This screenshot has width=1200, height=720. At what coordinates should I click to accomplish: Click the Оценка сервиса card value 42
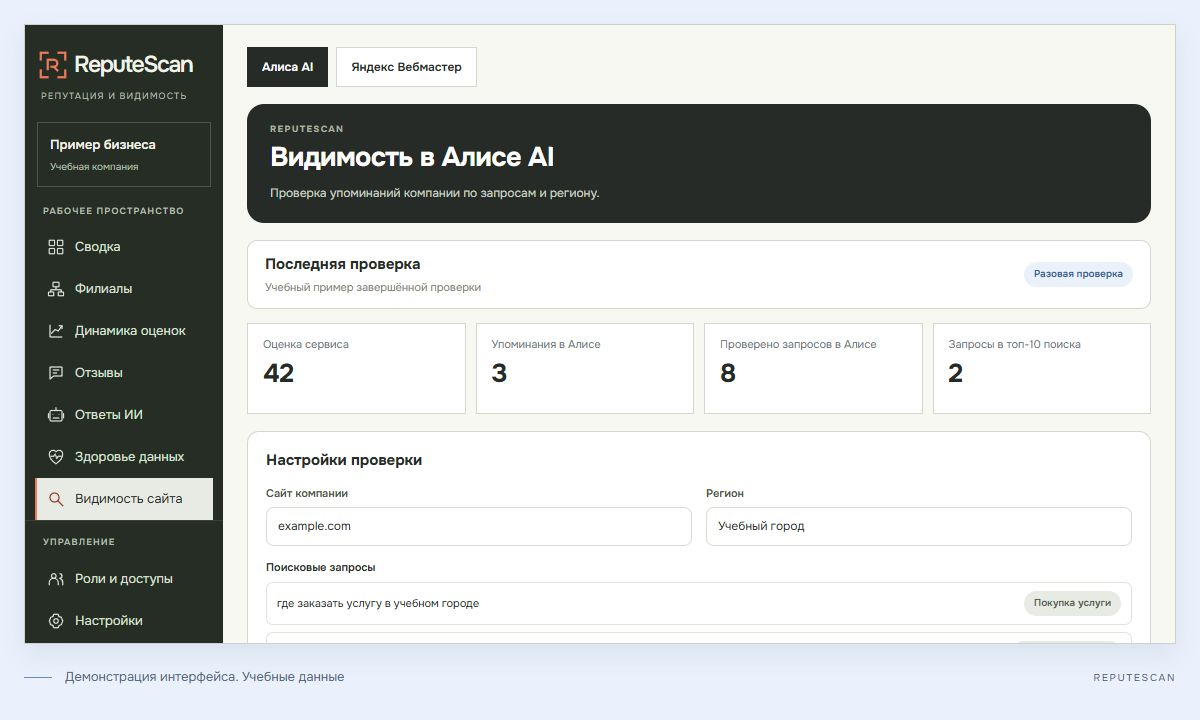coord(279,374)
